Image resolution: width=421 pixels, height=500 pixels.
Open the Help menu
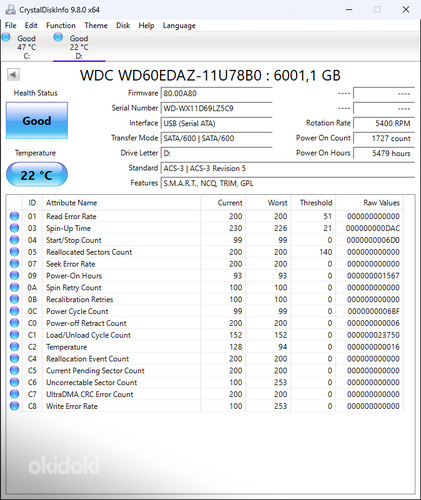(146, 26)
